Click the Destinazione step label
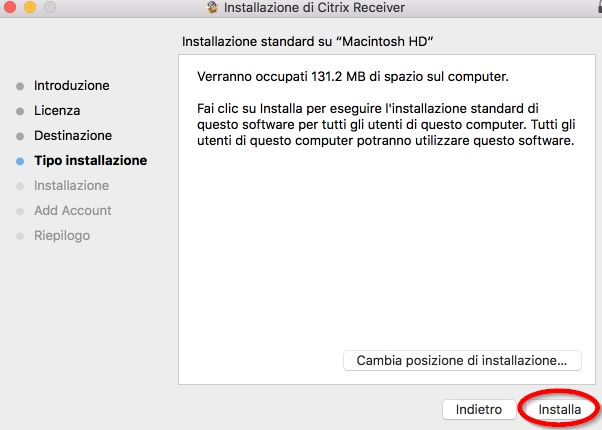602x430 pixels. pyautogui.click(x=73, y=136)
